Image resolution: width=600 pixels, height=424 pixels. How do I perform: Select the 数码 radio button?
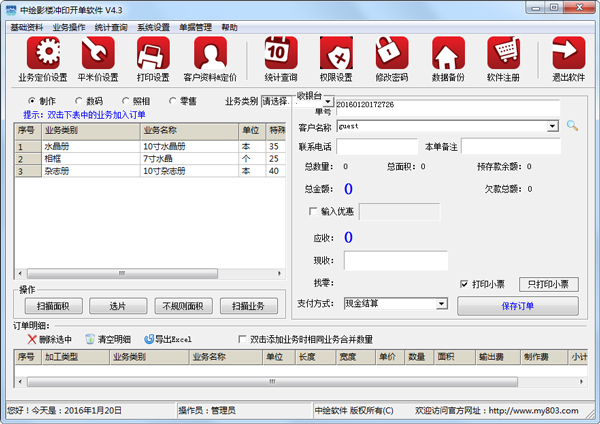tap(79, 101)
